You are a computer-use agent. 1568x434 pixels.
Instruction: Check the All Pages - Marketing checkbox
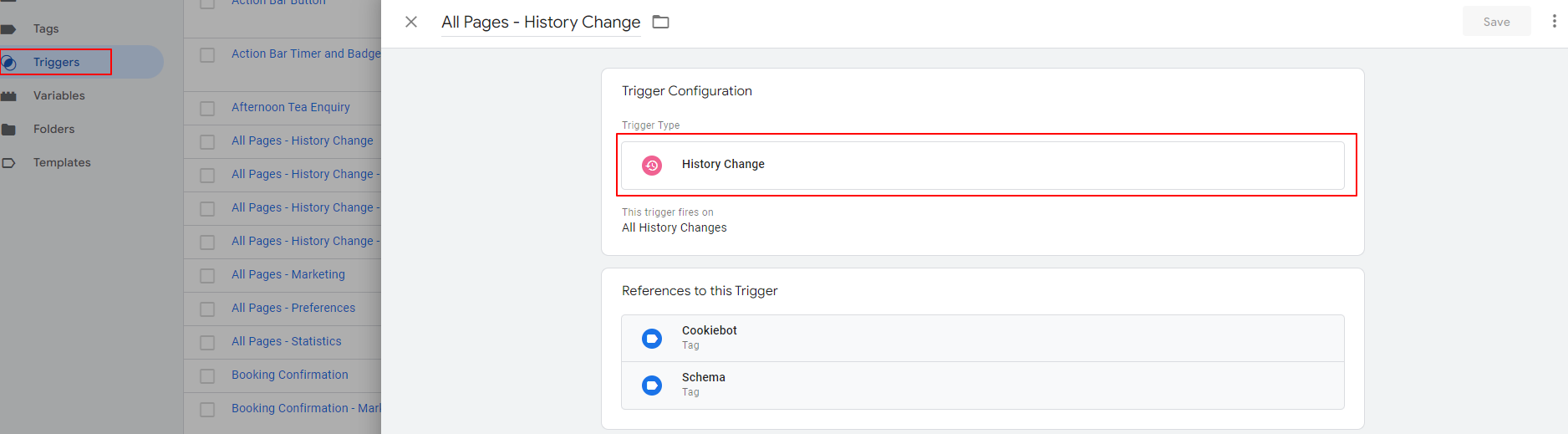(x=207, y=276)
